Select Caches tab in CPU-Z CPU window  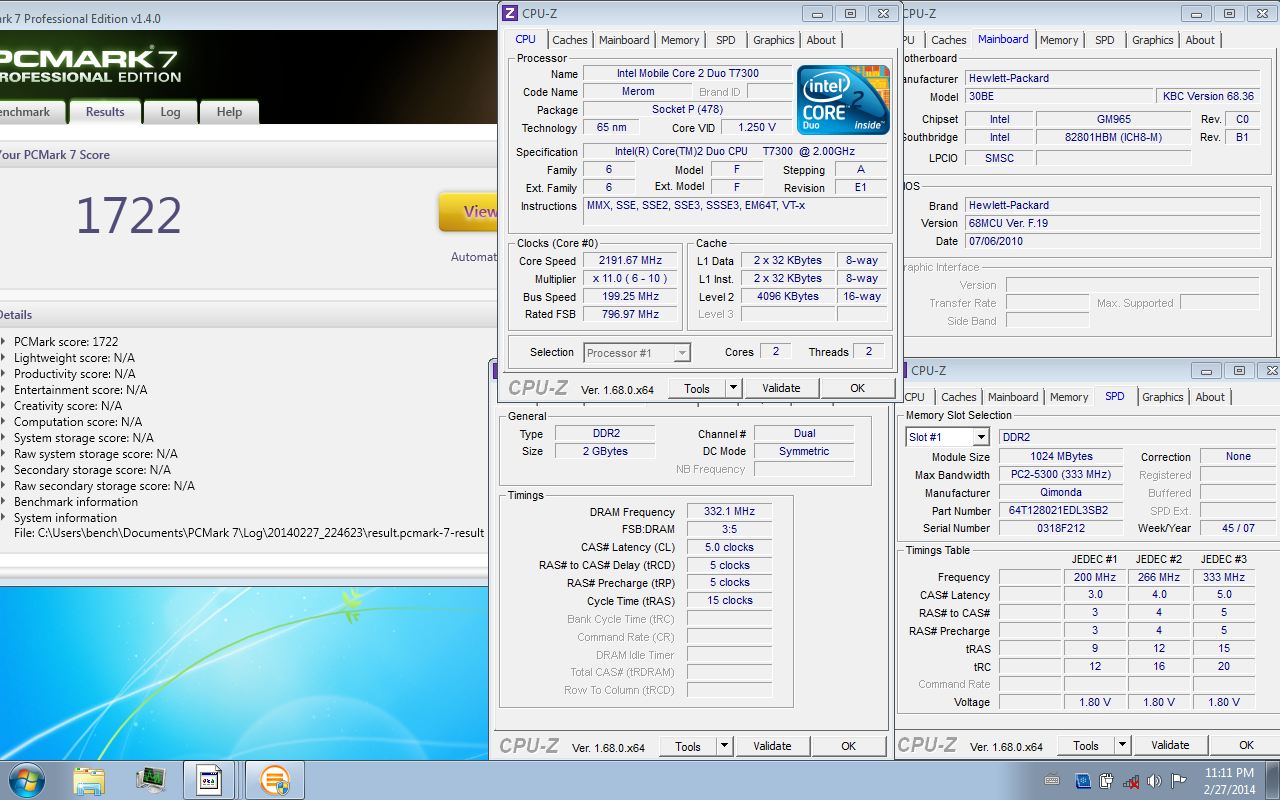coord(570,40)
